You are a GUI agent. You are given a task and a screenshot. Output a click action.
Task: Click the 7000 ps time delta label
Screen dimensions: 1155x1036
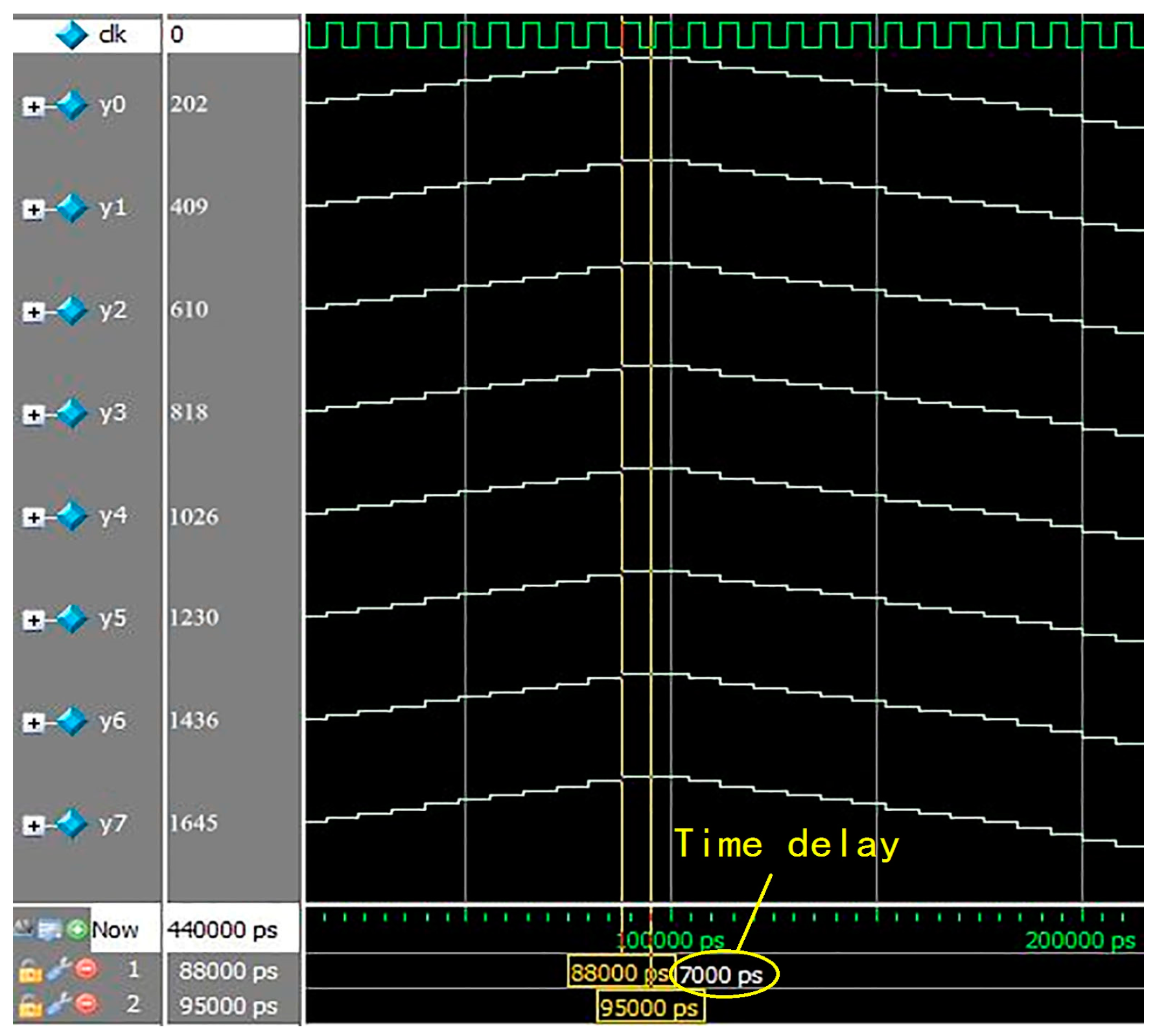tap(721, 975)
